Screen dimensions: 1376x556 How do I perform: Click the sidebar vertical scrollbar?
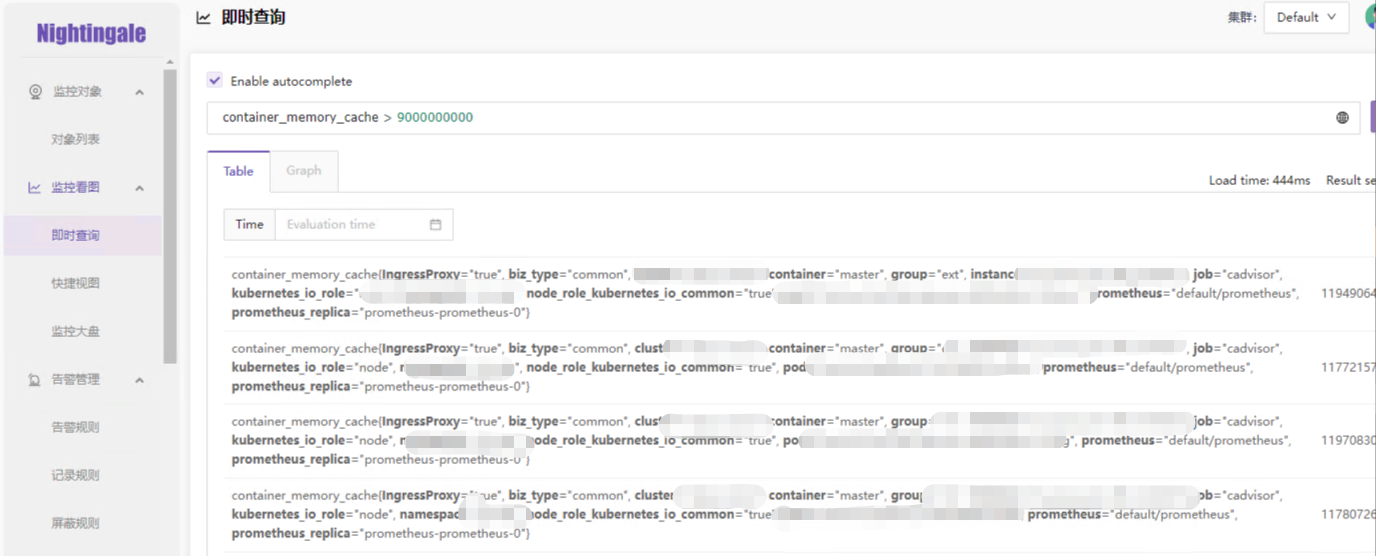click(170, 215)
